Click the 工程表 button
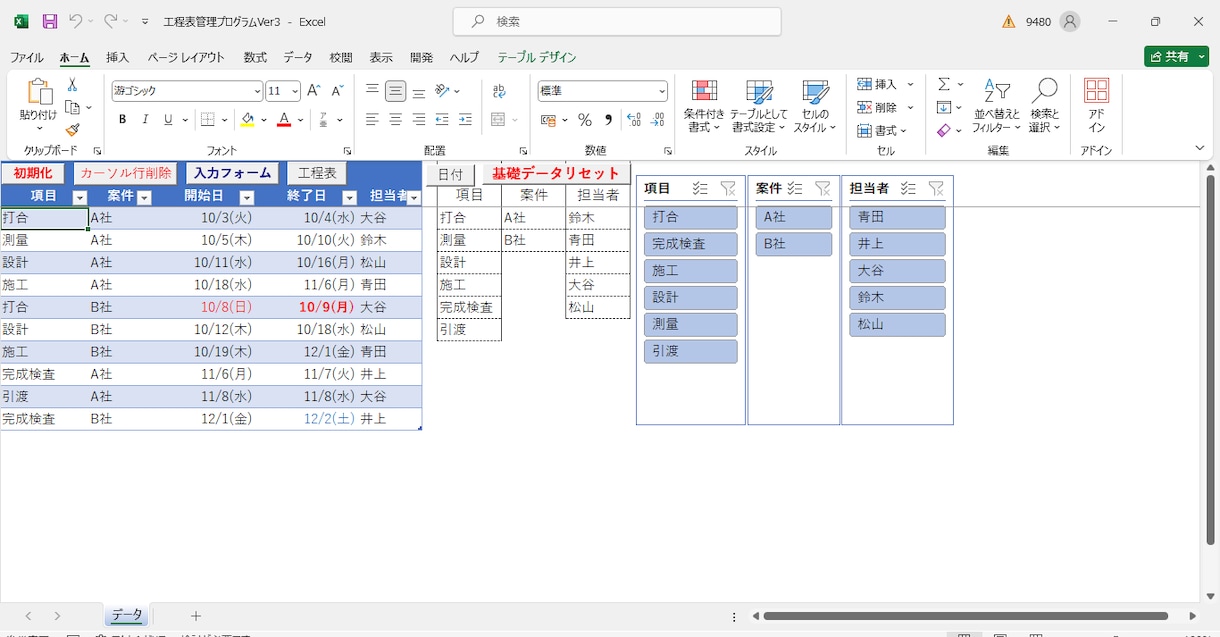1220x637 pixels. (317, 173)
